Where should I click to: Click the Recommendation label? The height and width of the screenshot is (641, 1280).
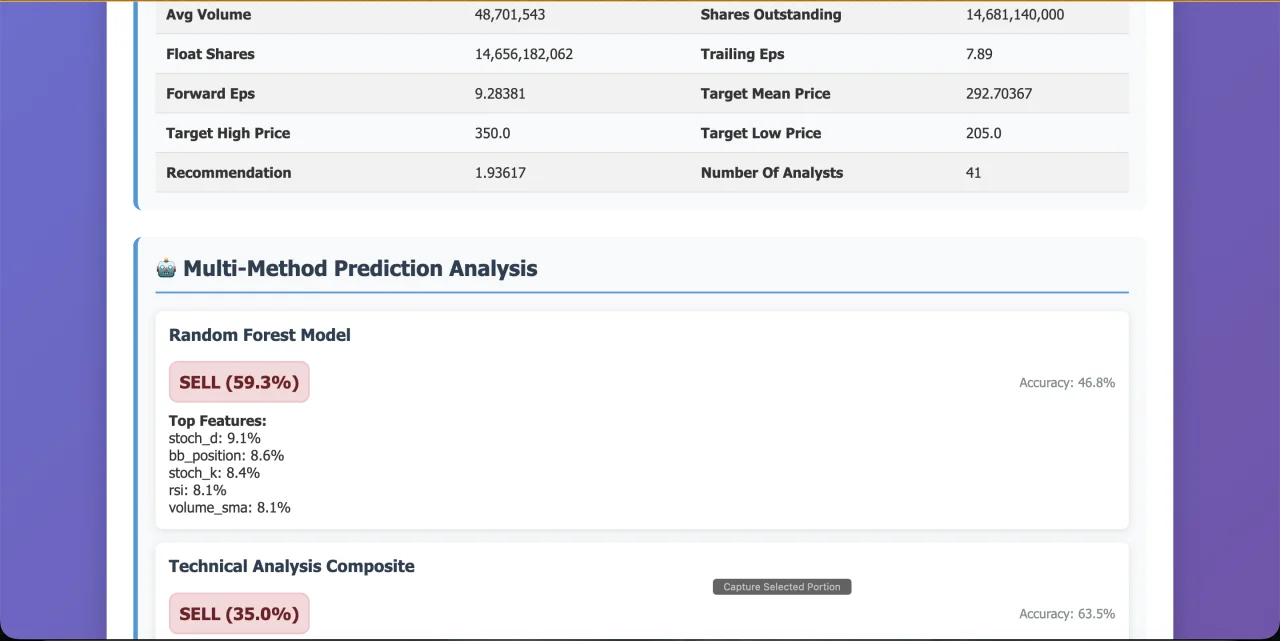coord(229,173)
